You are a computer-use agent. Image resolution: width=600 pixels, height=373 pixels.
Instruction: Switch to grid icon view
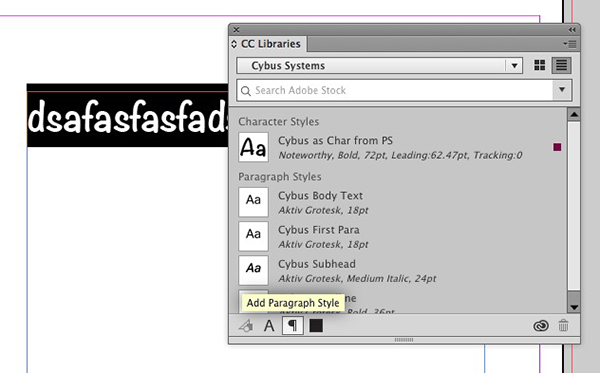click(540, 65)
